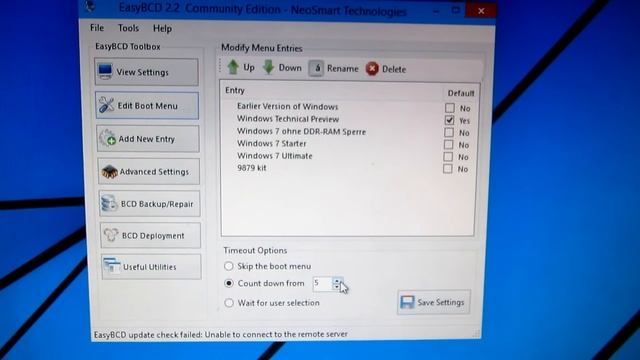Select the 9879 kit entry
This screenshot has height=360, width=640.
tap(251, 168)
